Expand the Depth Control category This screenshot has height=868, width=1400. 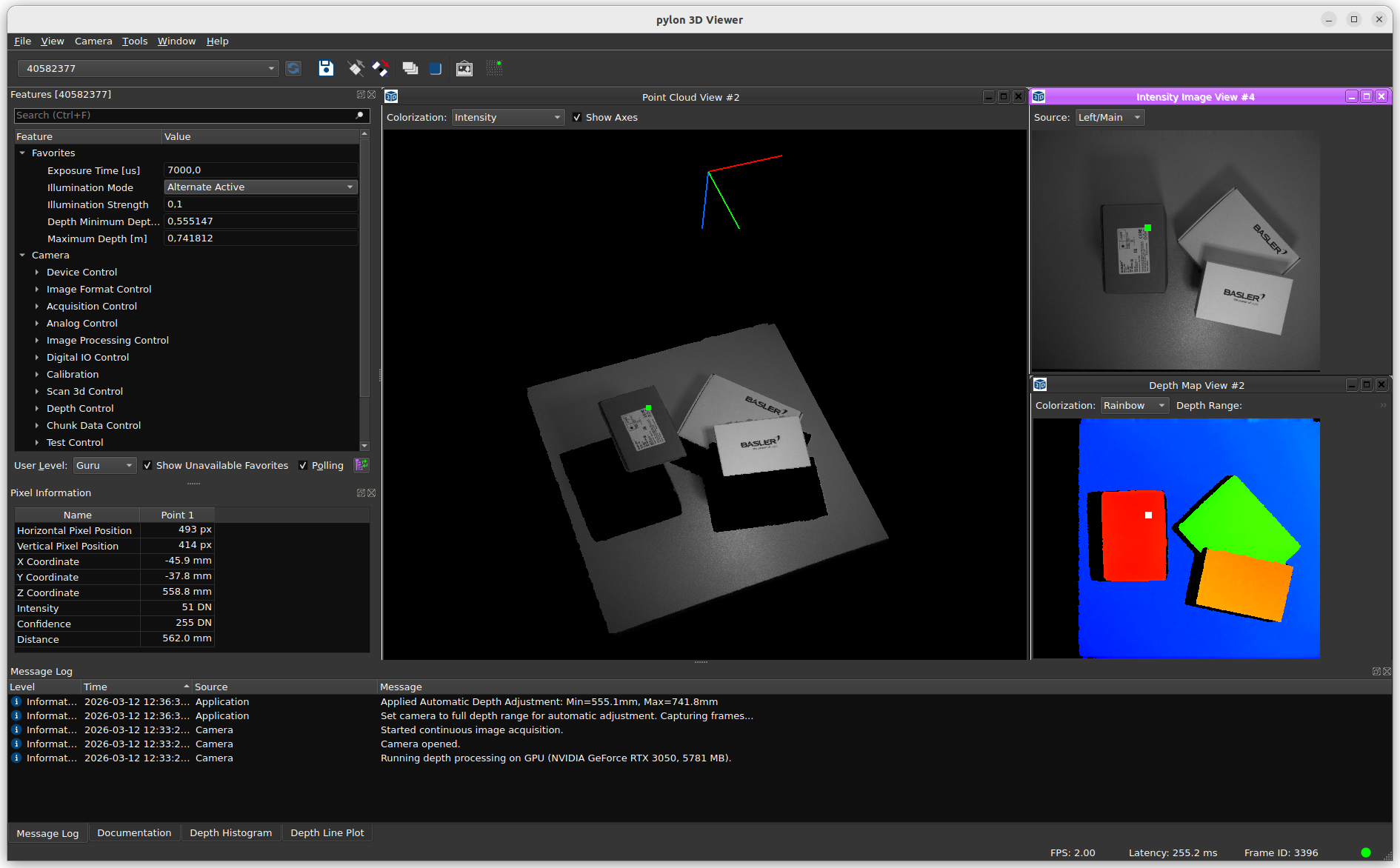pyautogui.click(x=38, y=408)
